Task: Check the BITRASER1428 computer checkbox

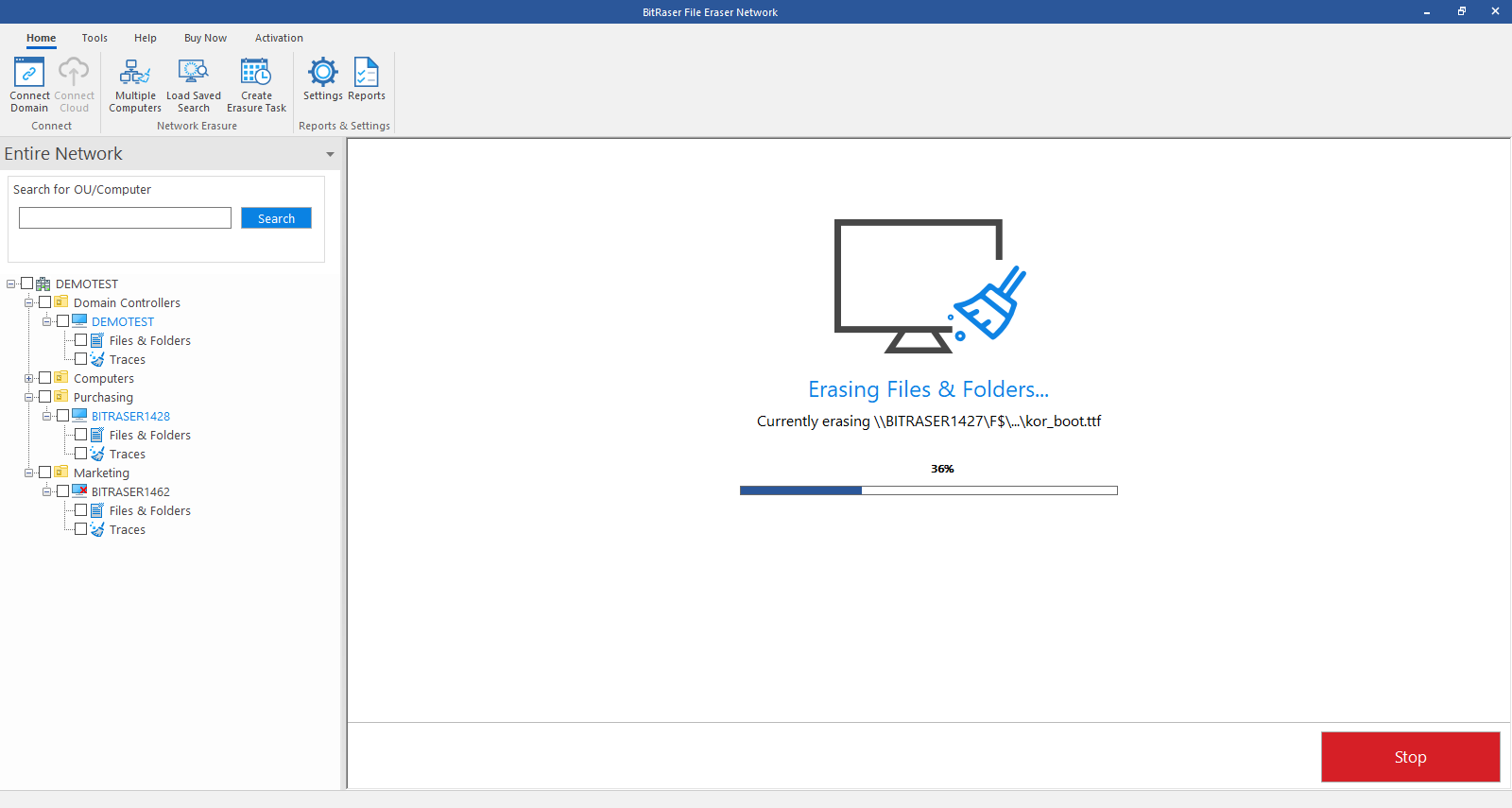Action: 62,416
